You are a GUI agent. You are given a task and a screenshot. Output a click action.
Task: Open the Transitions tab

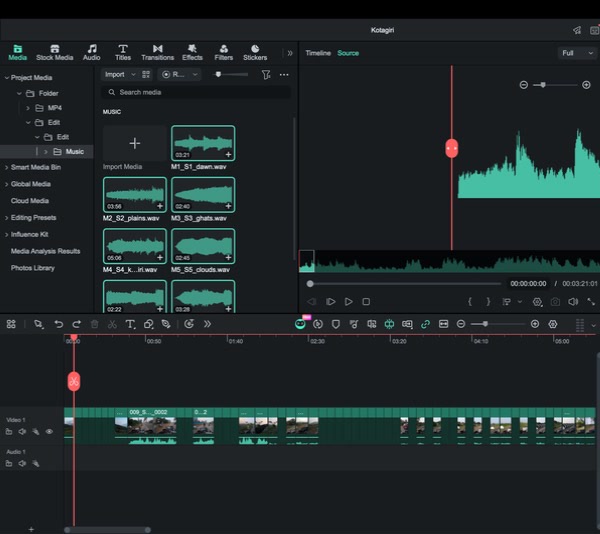tap(158, 53)
